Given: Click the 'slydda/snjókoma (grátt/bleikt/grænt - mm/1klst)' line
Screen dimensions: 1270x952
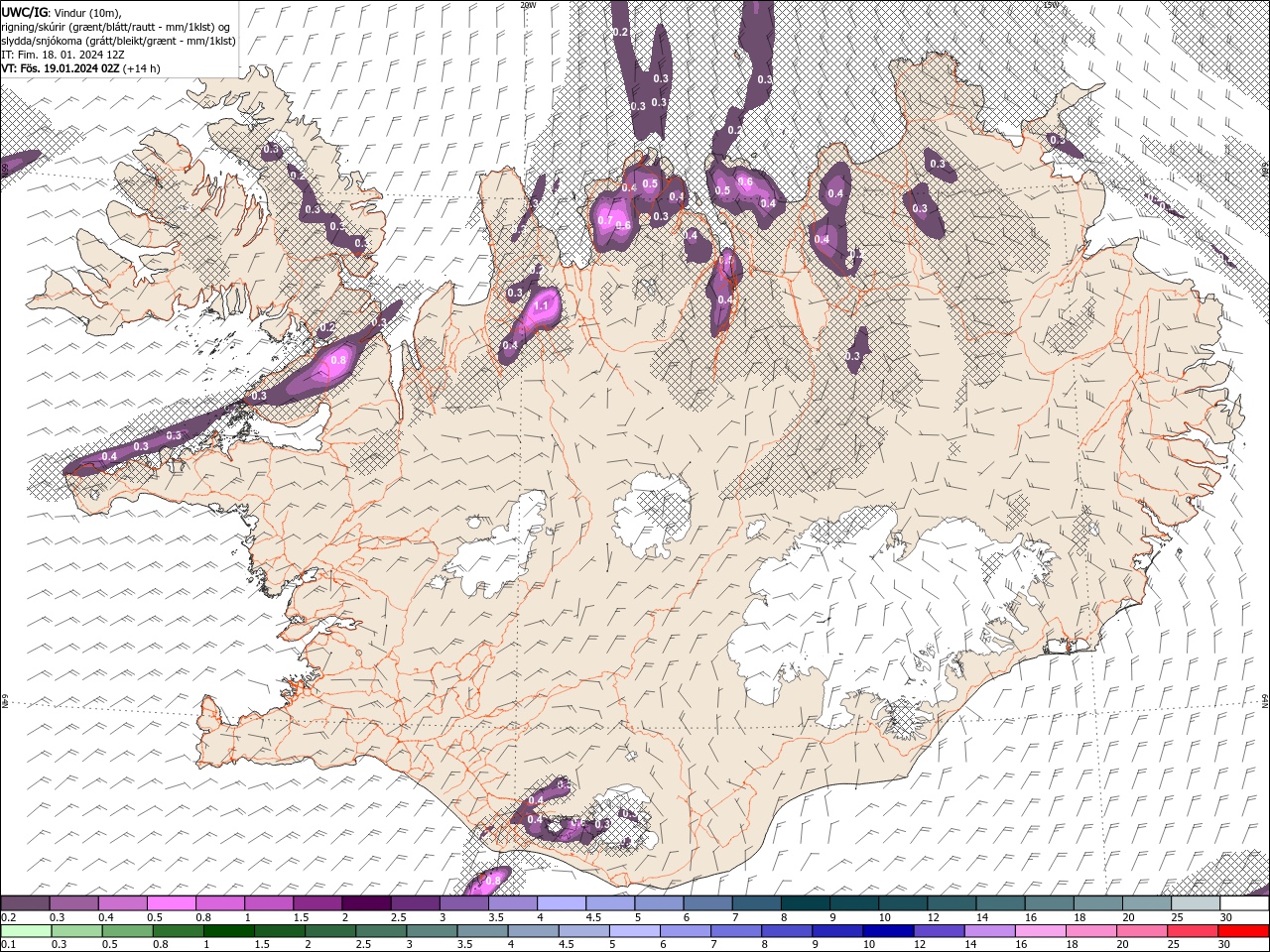Looking at the screenshot, I should pyautogui.click(x=119, y=41).
